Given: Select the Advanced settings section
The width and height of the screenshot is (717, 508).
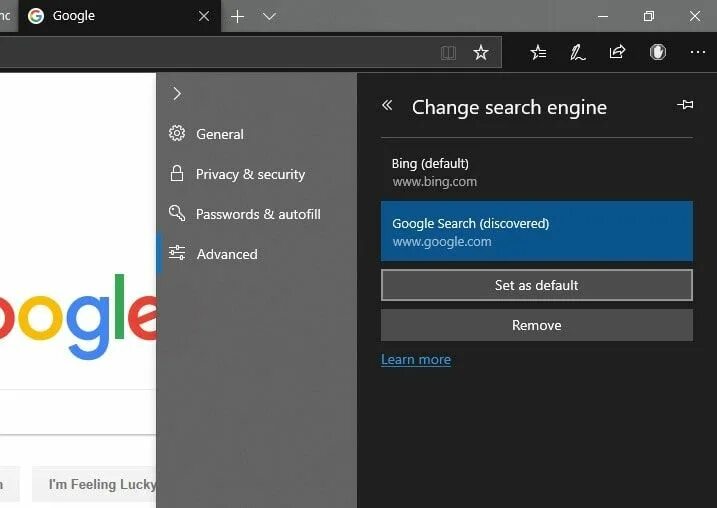Looking at the screenshot, I should 226,254.
